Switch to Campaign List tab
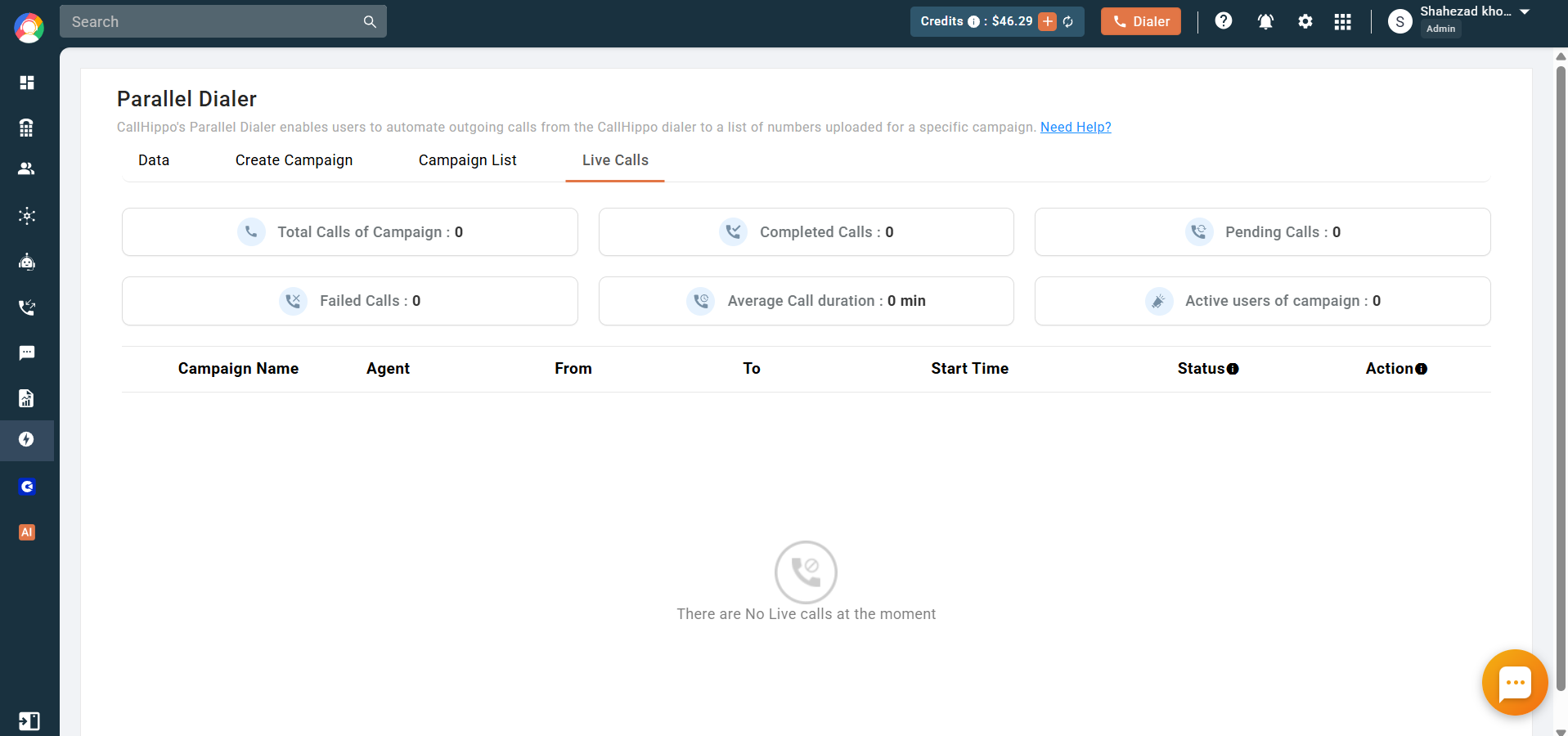 pos(468,160)
